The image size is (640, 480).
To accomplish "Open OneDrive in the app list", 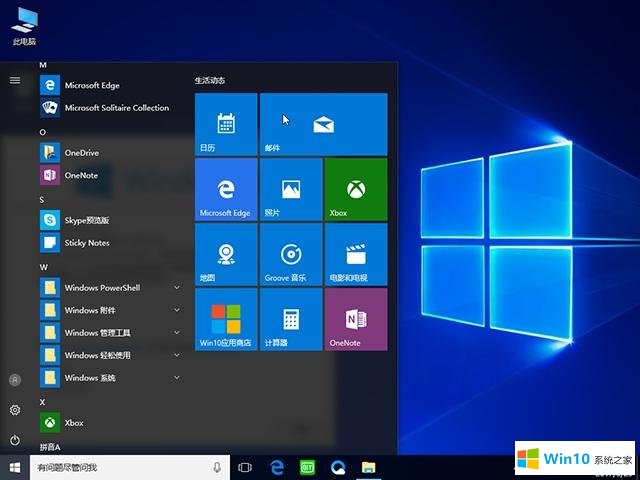I will 110,153.
